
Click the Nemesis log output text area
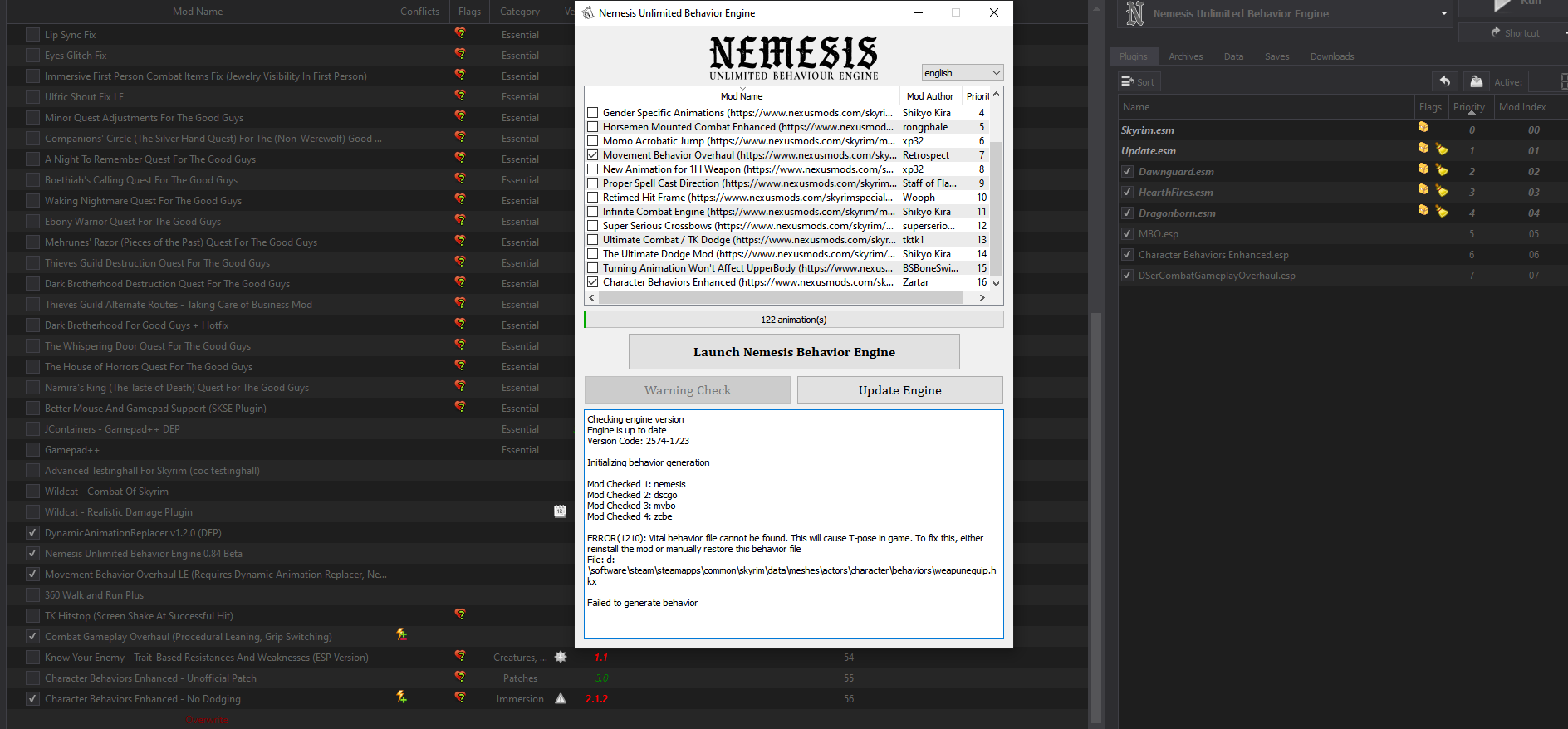coord(794,524)
